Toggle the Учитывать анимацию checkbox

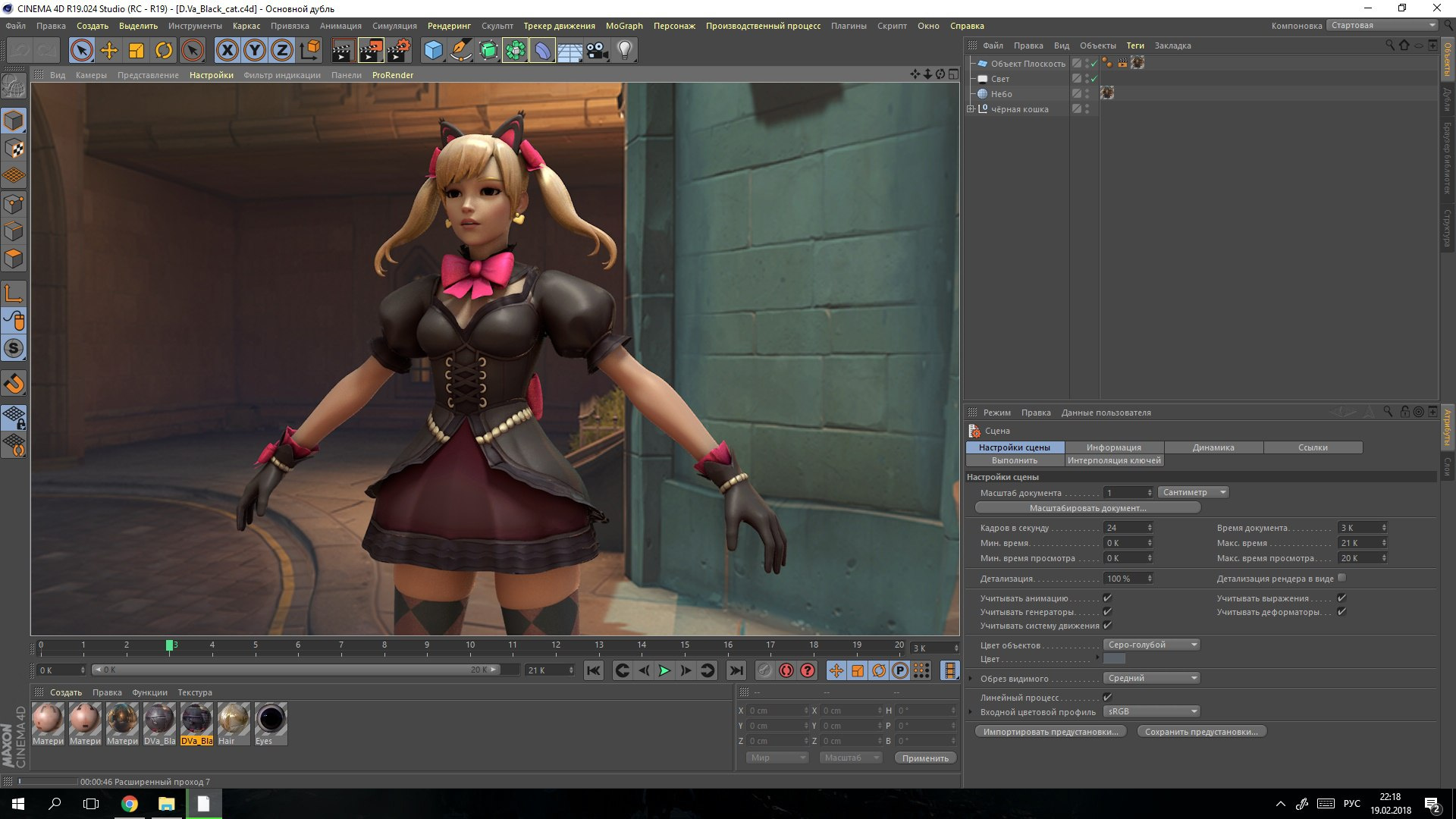tap(1107, 598)
